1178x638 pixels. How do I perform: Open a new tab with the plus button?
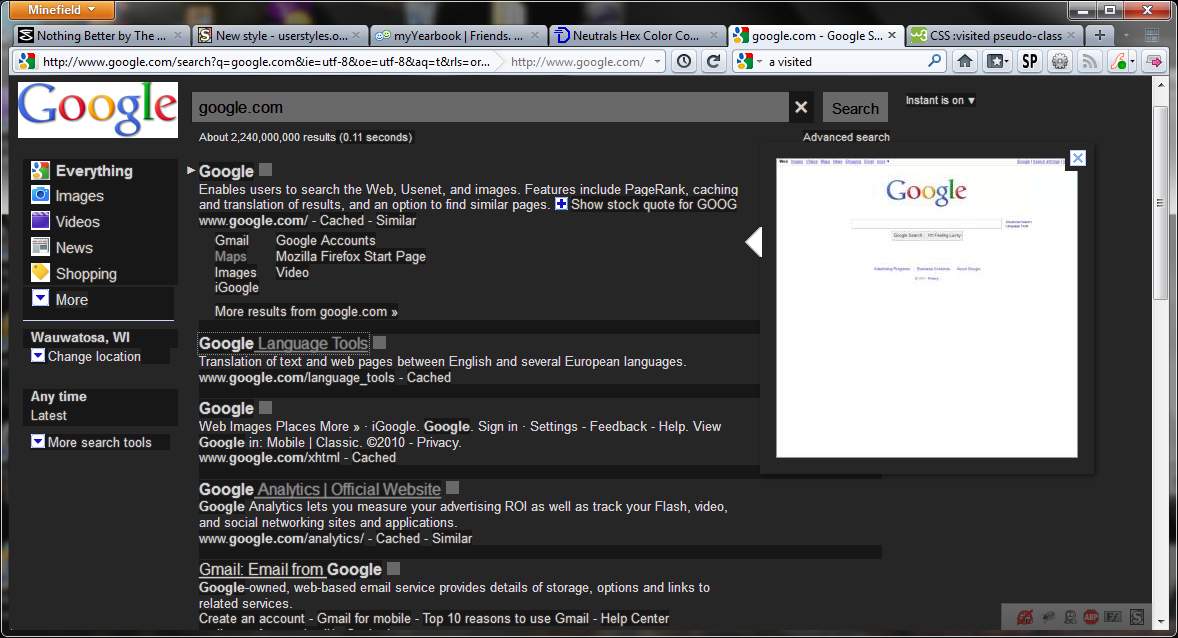pos(1099,35)
